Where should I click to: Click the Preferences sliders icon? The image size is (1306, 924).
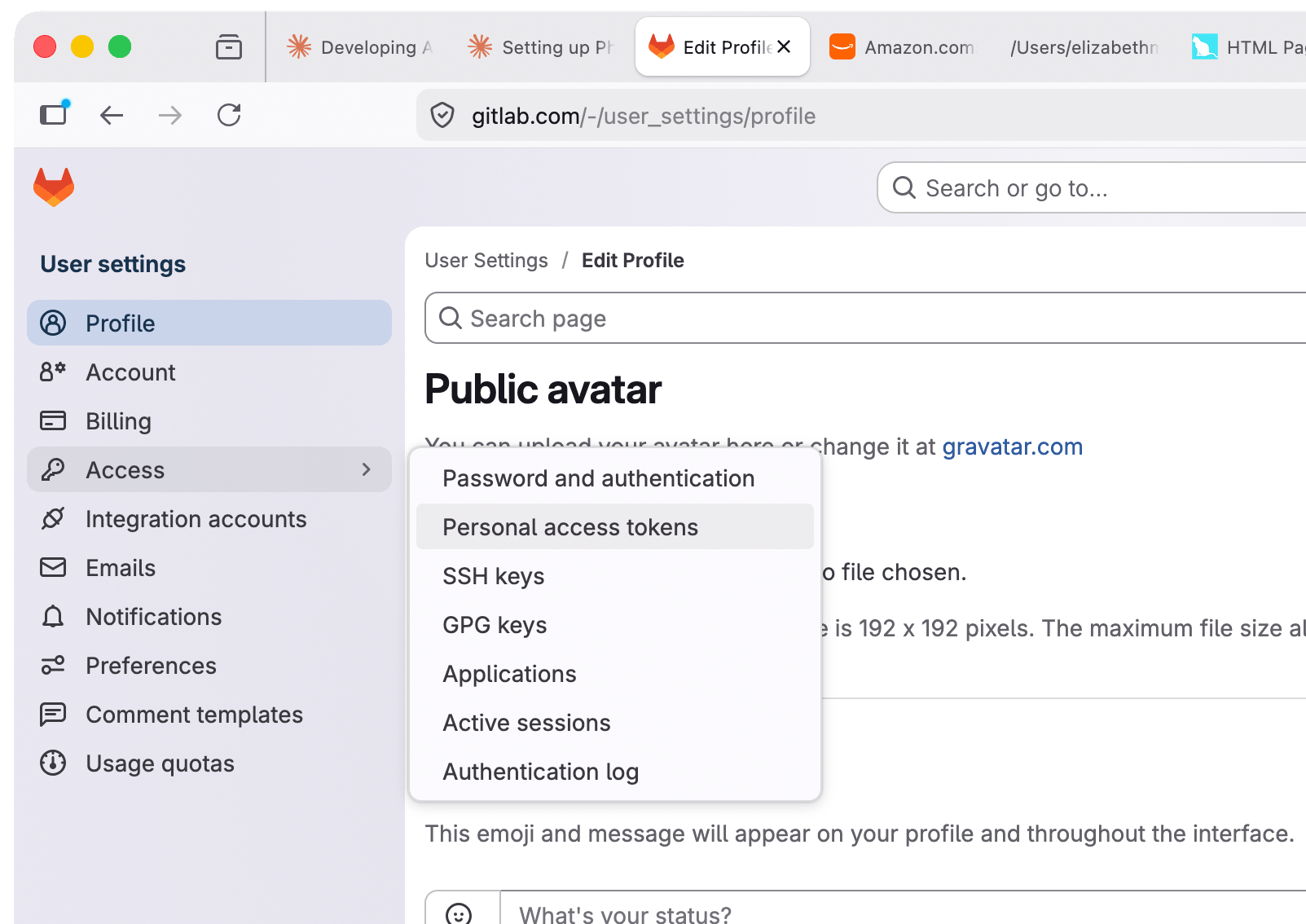pos(53,665)
